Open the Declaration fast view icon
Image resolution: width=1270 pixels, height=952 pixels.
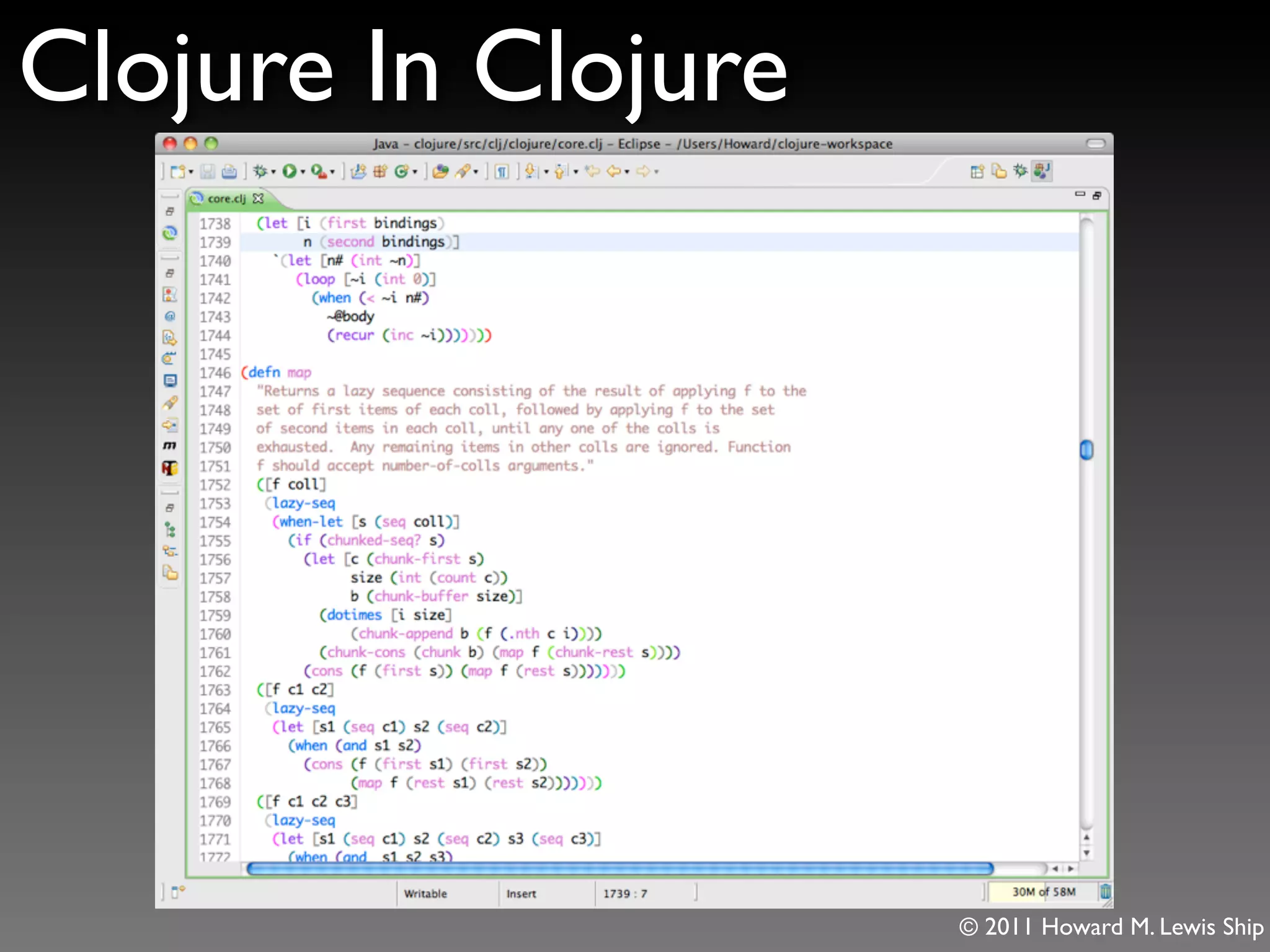coord(169,338)
